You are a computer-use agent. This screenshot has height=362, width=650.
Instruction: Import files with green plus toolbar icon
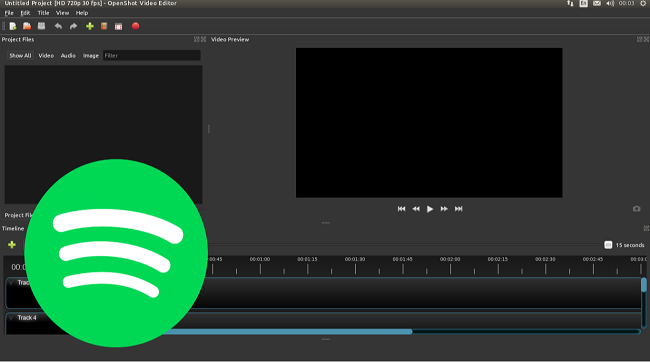(x=90, y=26)
